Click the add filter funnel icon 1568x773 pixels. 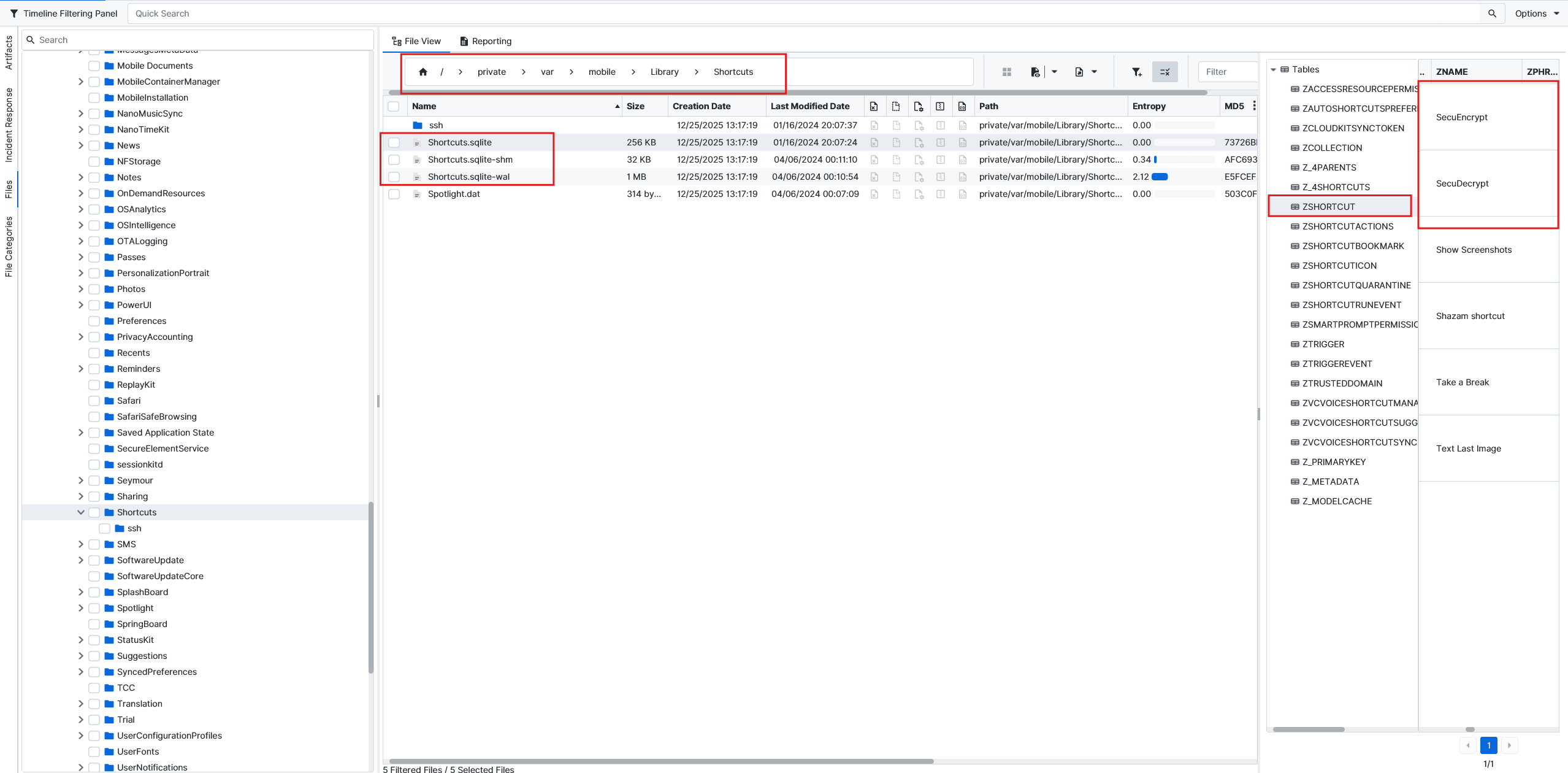click(1136, 72)
